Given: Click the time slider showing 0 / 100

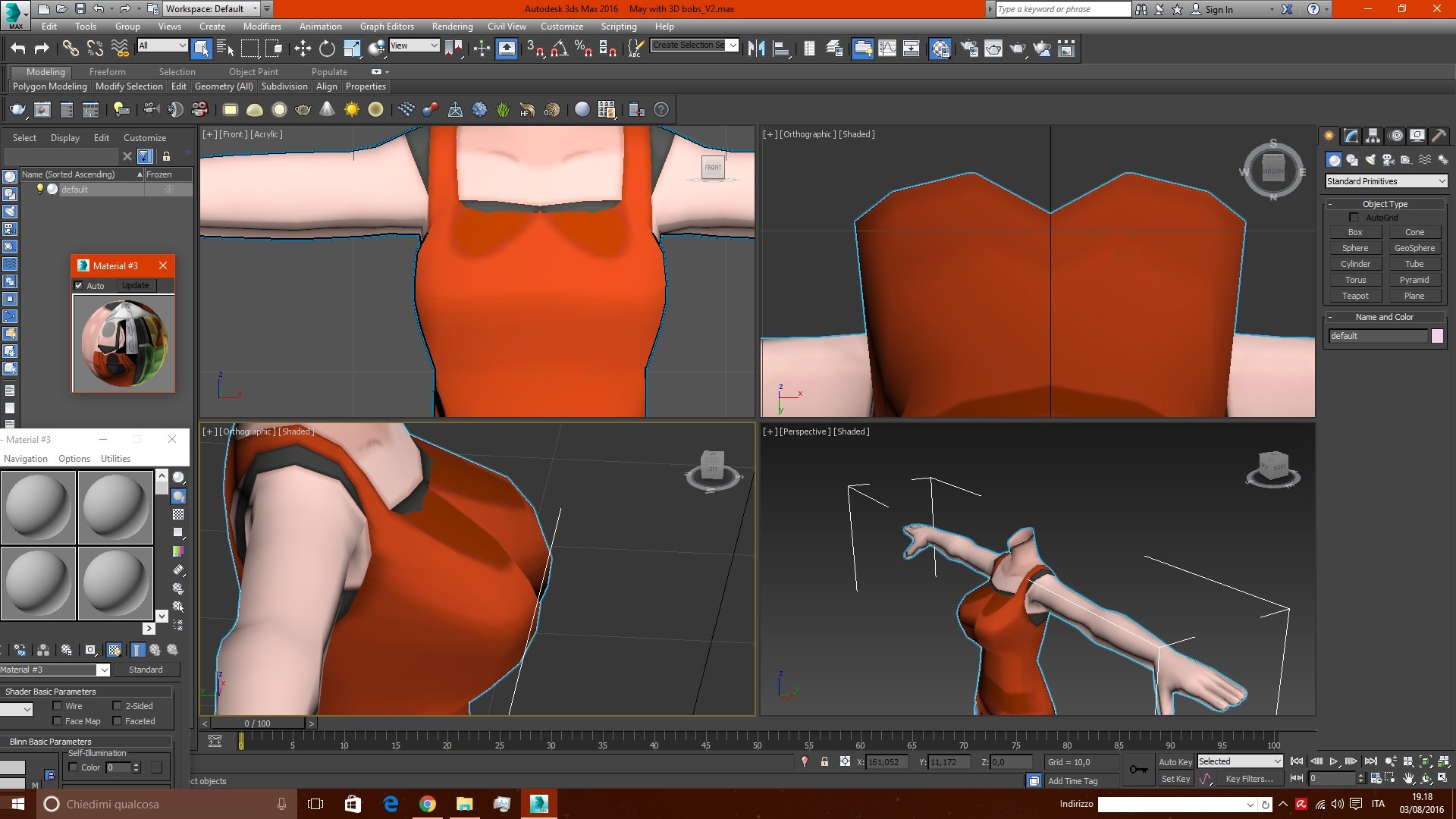Looking at the screenshot, I should (x=258, y=723).
